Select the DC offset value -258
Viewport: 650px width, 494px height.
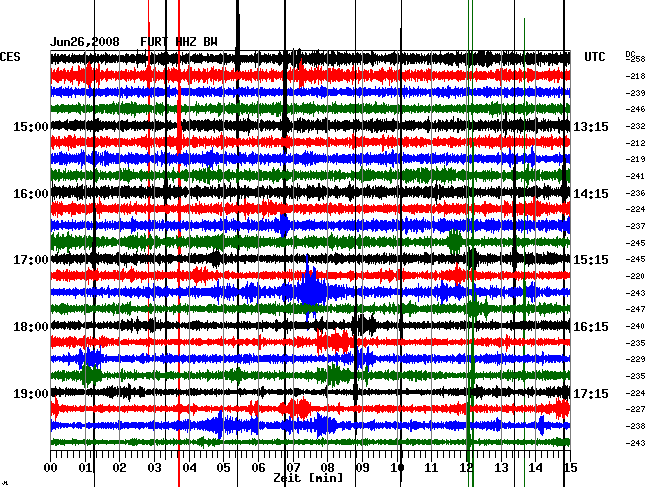635,60
